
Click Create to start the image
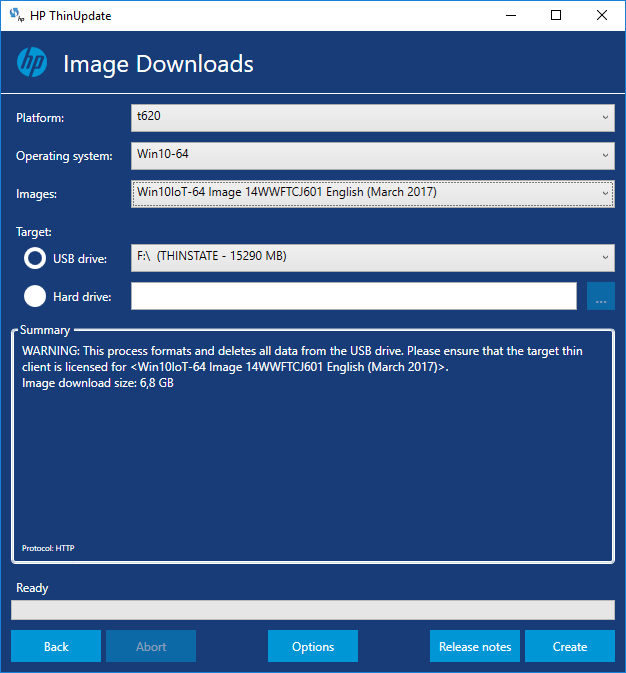tap(570, 646)
